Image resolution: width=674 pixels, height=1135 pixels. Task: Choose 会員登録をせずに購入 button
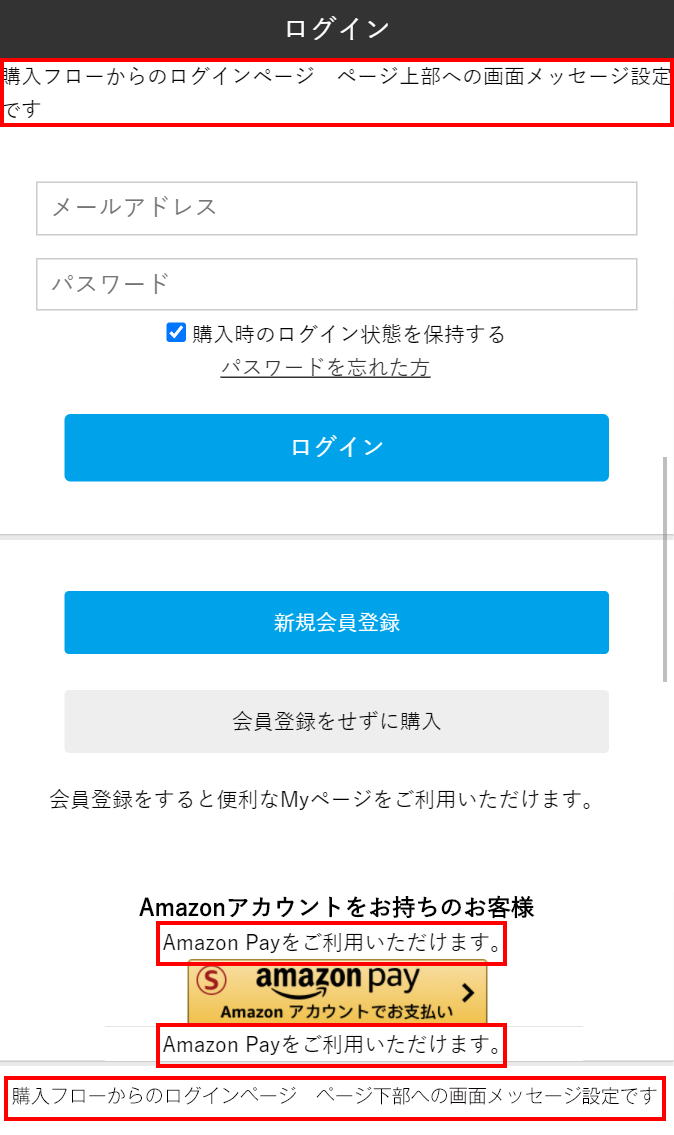click(337, 721)
